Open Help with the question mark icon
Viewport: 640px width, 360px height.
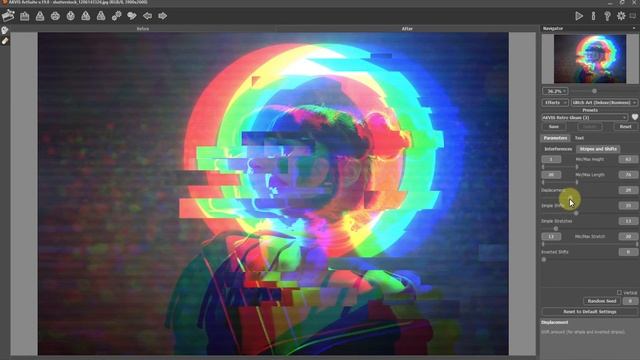click(607, 16)
